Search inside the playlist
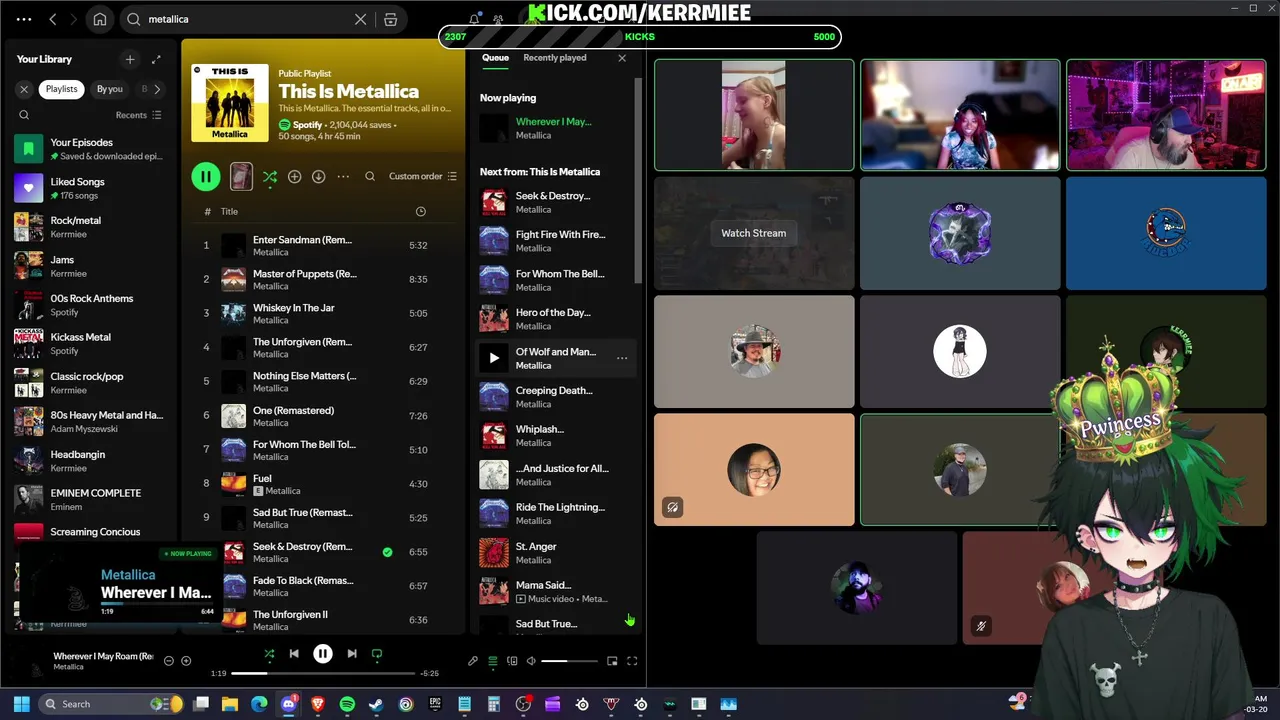Image resolution: width=1280 pixels, height=720 pixels. tap(370, 177)
